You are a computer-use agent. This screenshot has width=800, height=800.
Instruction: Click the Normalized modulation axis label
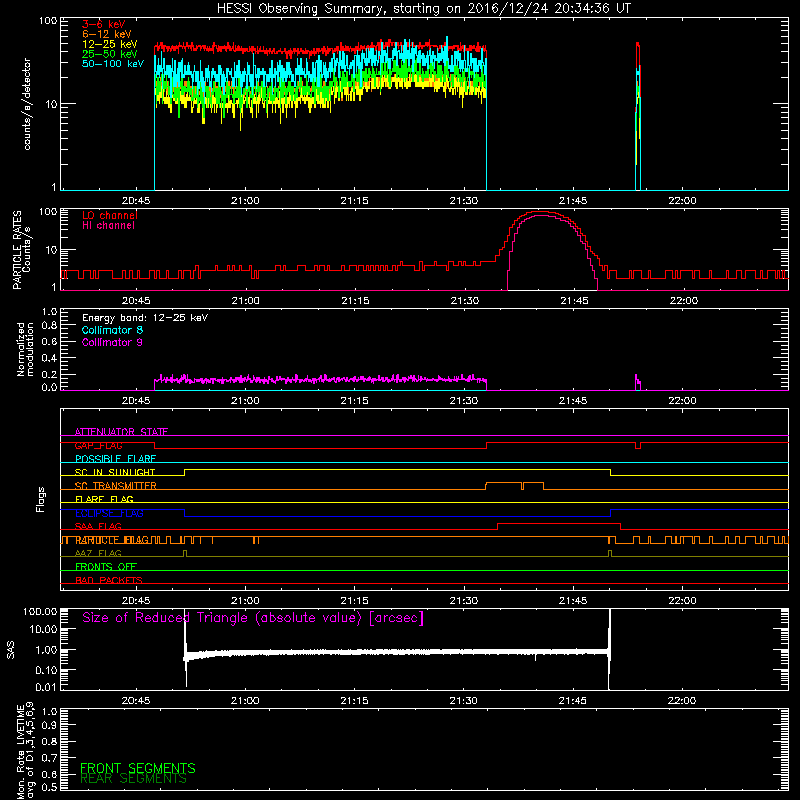(x=26, y=349)
